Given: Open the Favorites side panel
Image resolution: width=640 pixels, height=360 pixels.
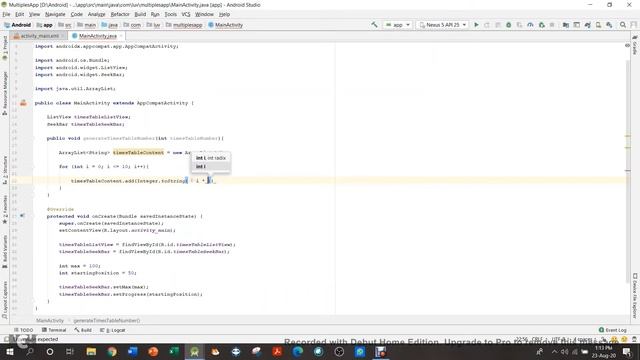Looking at the screenshot, I should (x=5, y=209).
